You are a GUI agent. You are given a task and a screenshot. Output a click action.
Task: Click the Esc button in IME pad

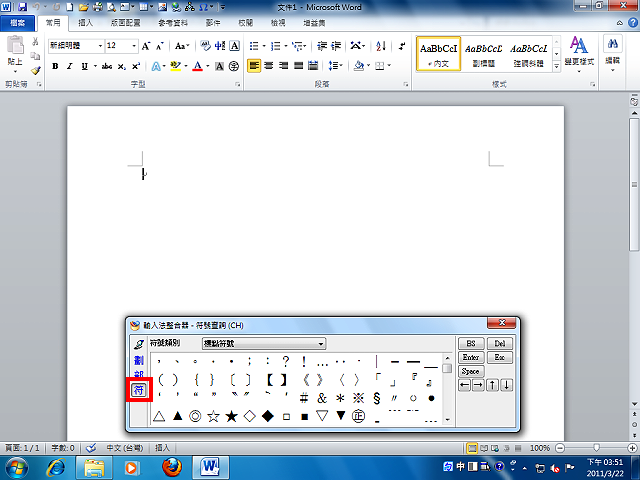click(500, 357)
